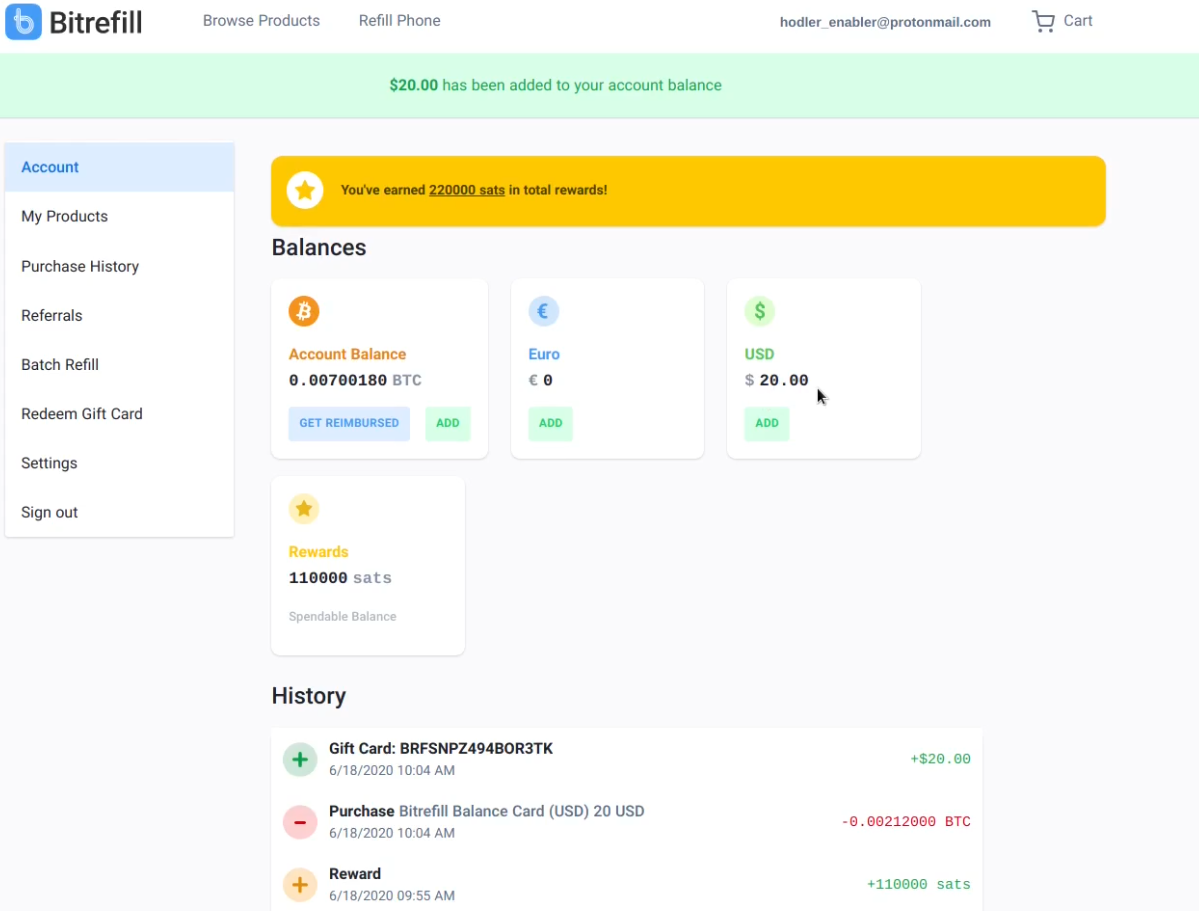Click the -0.00212000 BTC history amount
The width and height of the screenshot is (1199, 911).
click(x=905, y=822)
